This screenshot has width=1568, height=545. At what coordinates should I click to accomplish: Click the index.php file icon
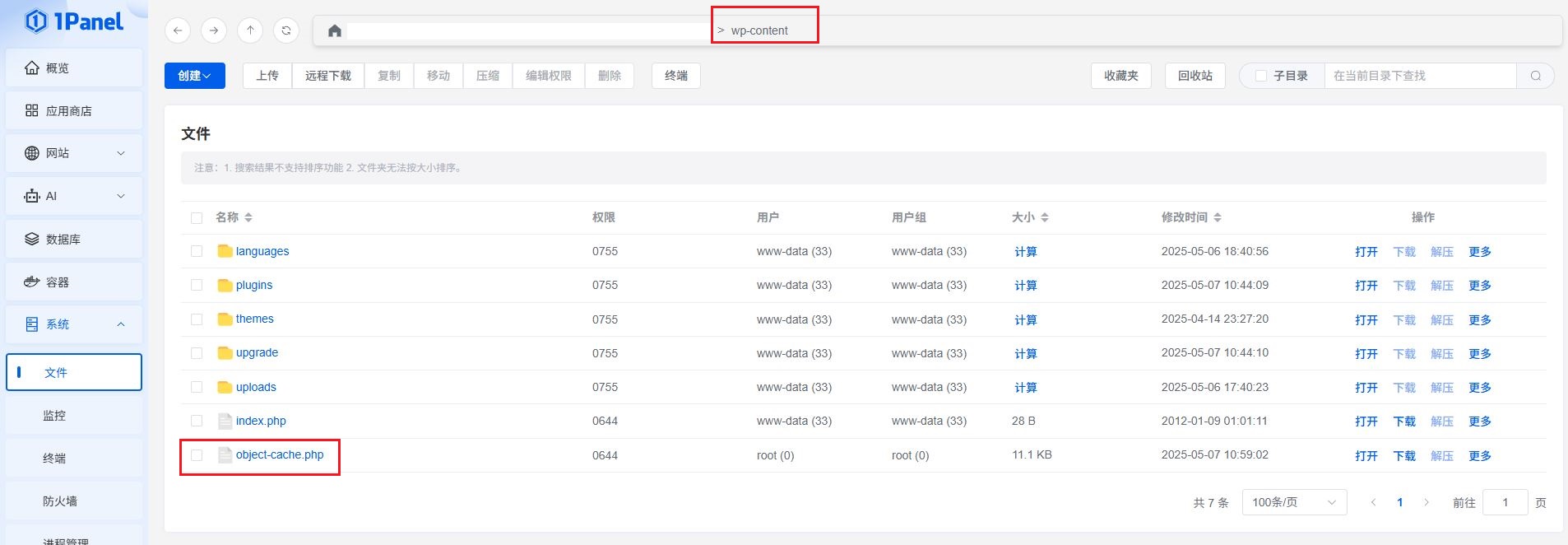tap(225, 421)
